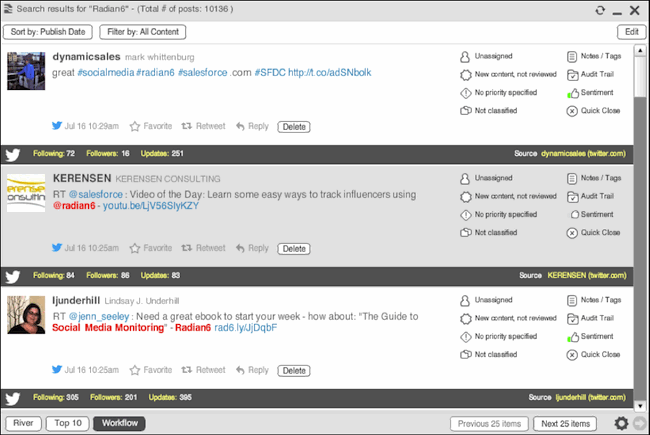Viewport: 650px width, 435px height.
Task: Open the settings gear icon
Action: click(x=621, y=423)
